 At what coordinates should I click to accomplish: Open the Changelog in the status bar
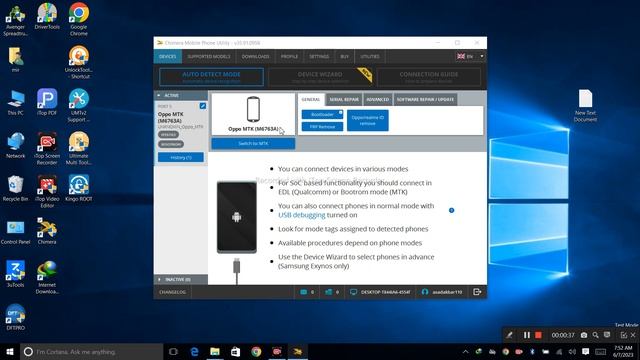(x=172, y=292)
